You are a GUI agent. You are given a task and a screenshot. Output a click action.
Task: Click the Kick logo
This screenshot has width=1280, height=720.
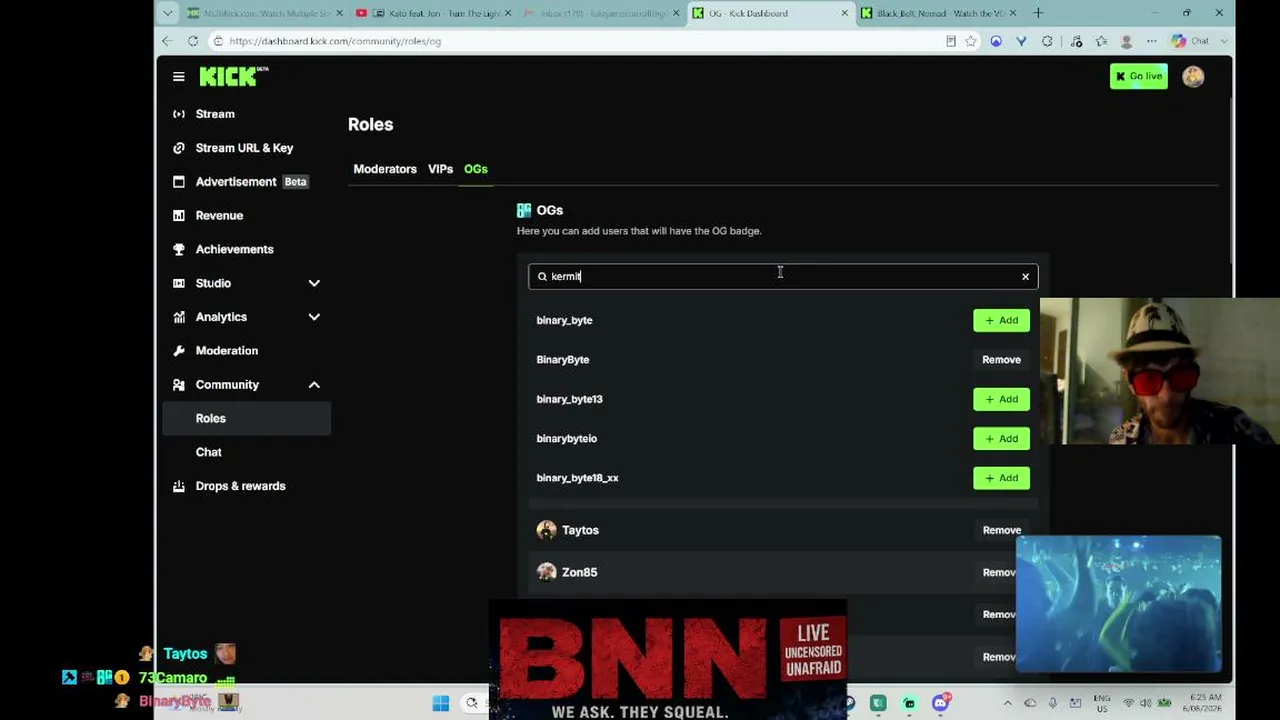click(x=233, y=76)
